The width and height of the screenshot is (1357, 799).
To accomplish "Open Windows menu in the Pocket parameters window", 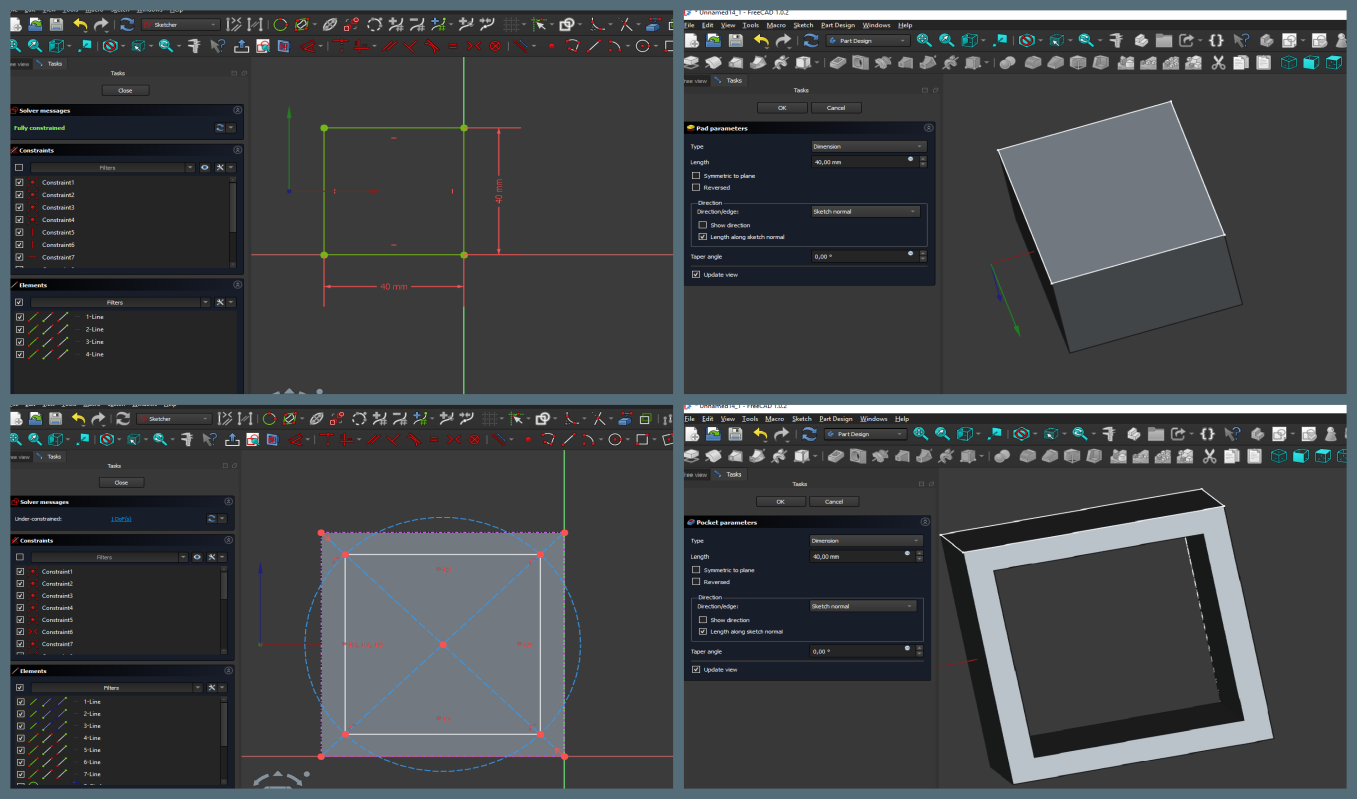I will point(873,419).
